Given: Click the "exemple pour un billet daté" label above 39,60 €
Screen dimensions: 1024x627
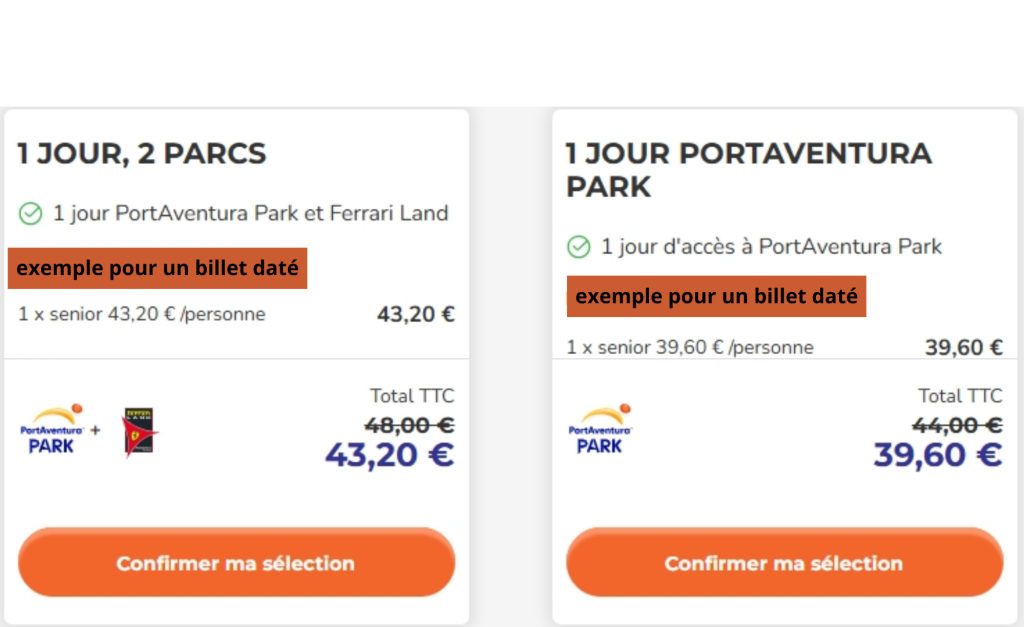Looking at the screenshot, I should (716, 296).
